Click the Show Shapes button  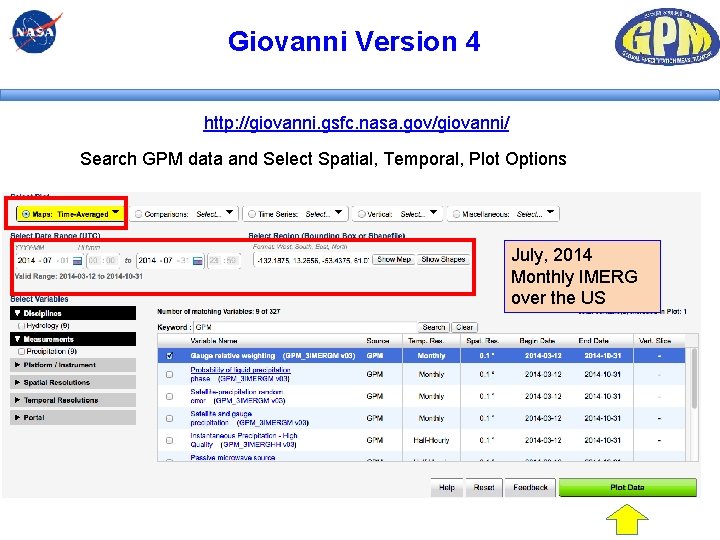point(444,260)
